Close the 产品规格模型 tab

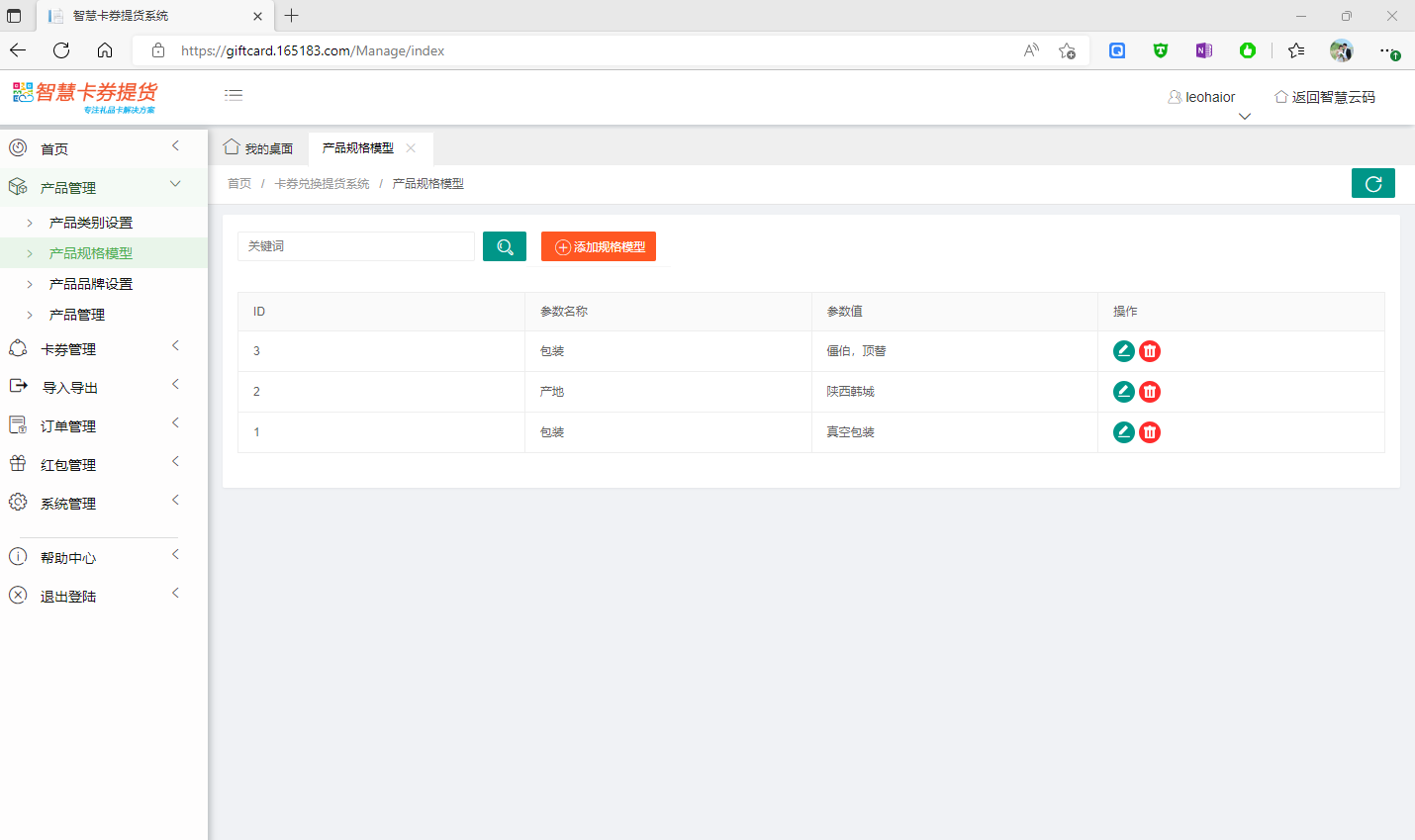point(411,148)
